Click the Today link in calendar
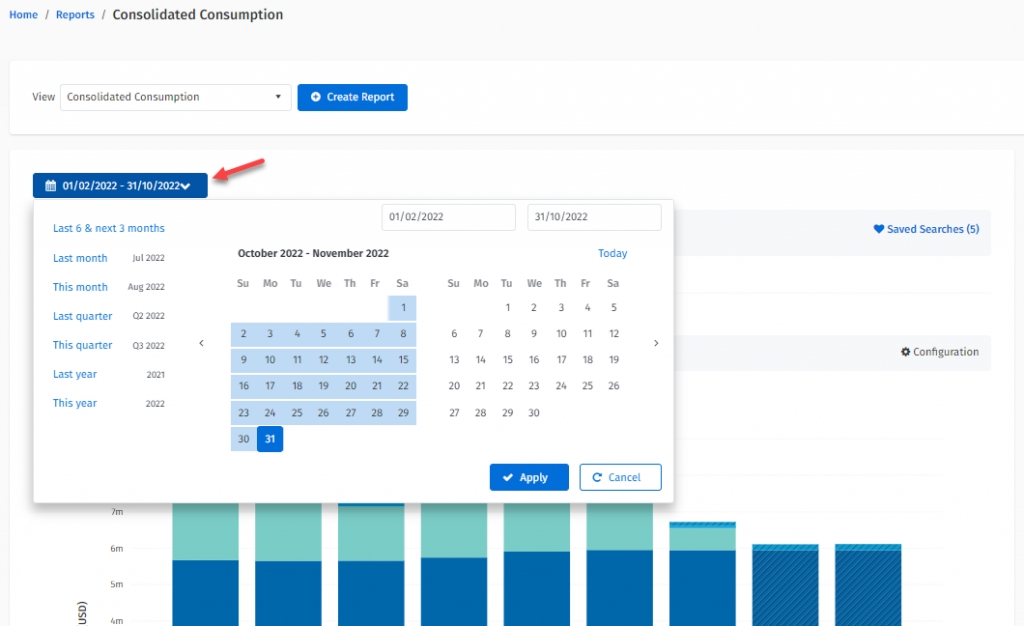 612,253
